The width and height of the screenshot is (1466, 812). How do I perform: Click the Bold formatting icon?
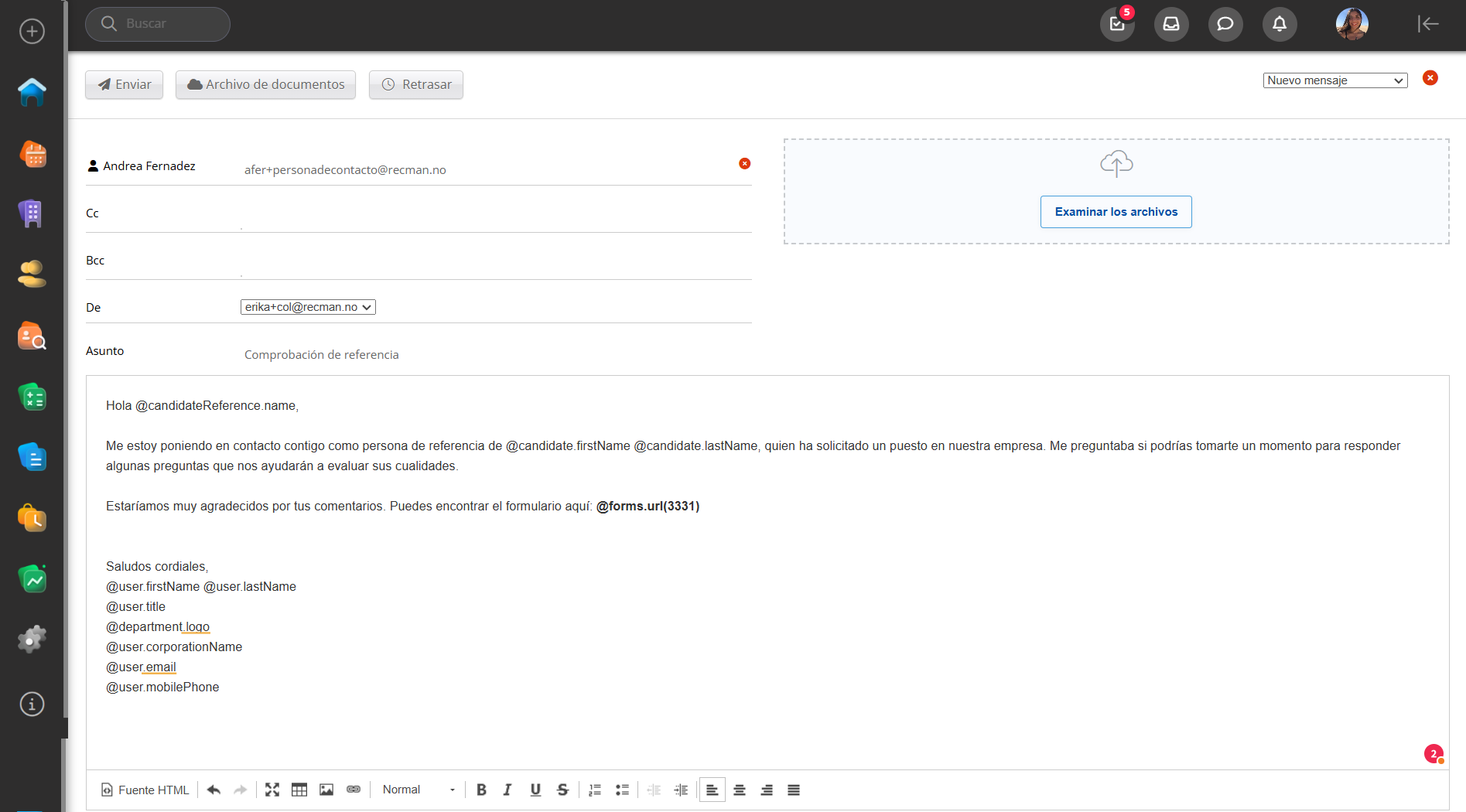(x=481, y=790)
